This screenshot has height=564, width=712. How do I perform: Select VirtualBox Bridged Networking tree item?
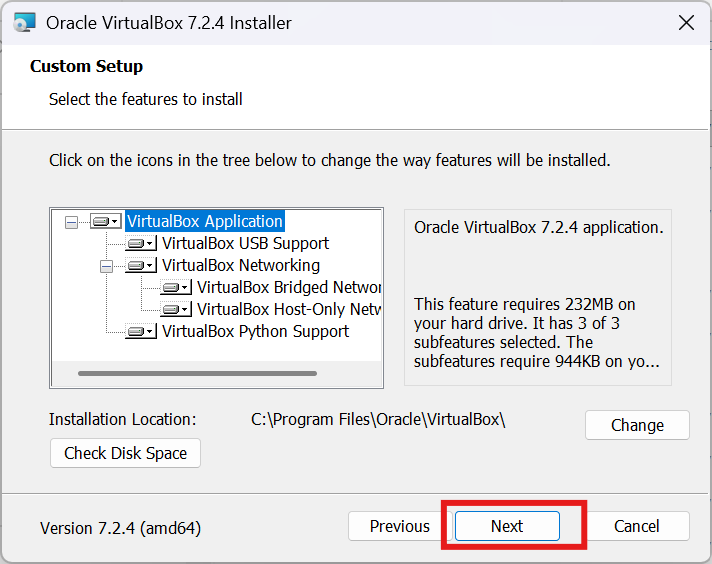289,287
